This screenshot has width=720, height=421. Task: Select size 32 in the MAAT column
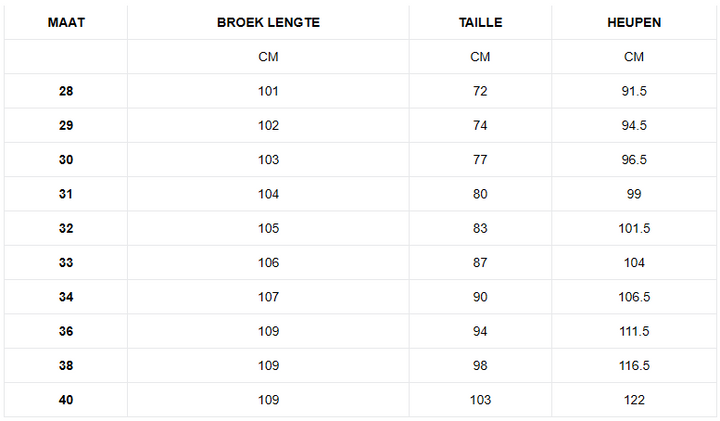coord(66,228)
